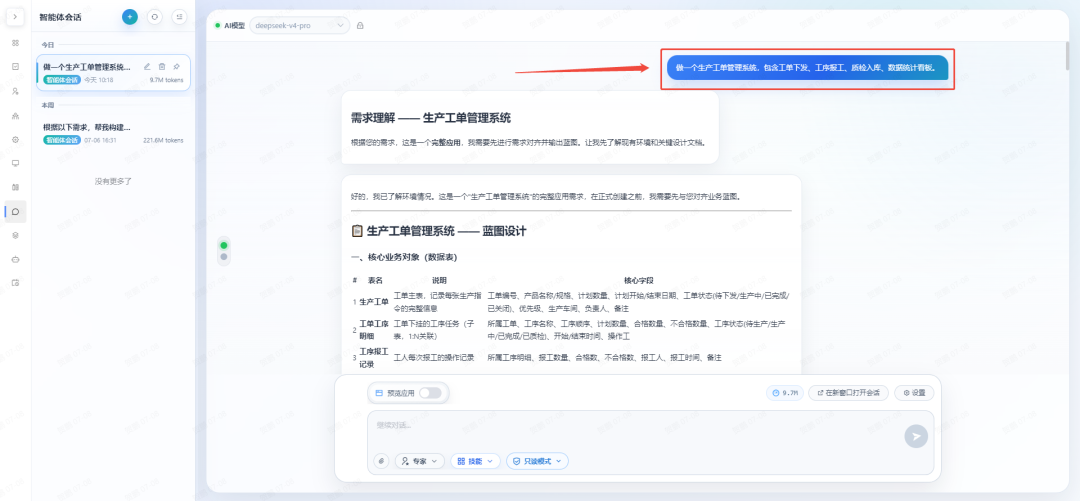Pin the 生产工单管理系统 conversation

[176, 67]
